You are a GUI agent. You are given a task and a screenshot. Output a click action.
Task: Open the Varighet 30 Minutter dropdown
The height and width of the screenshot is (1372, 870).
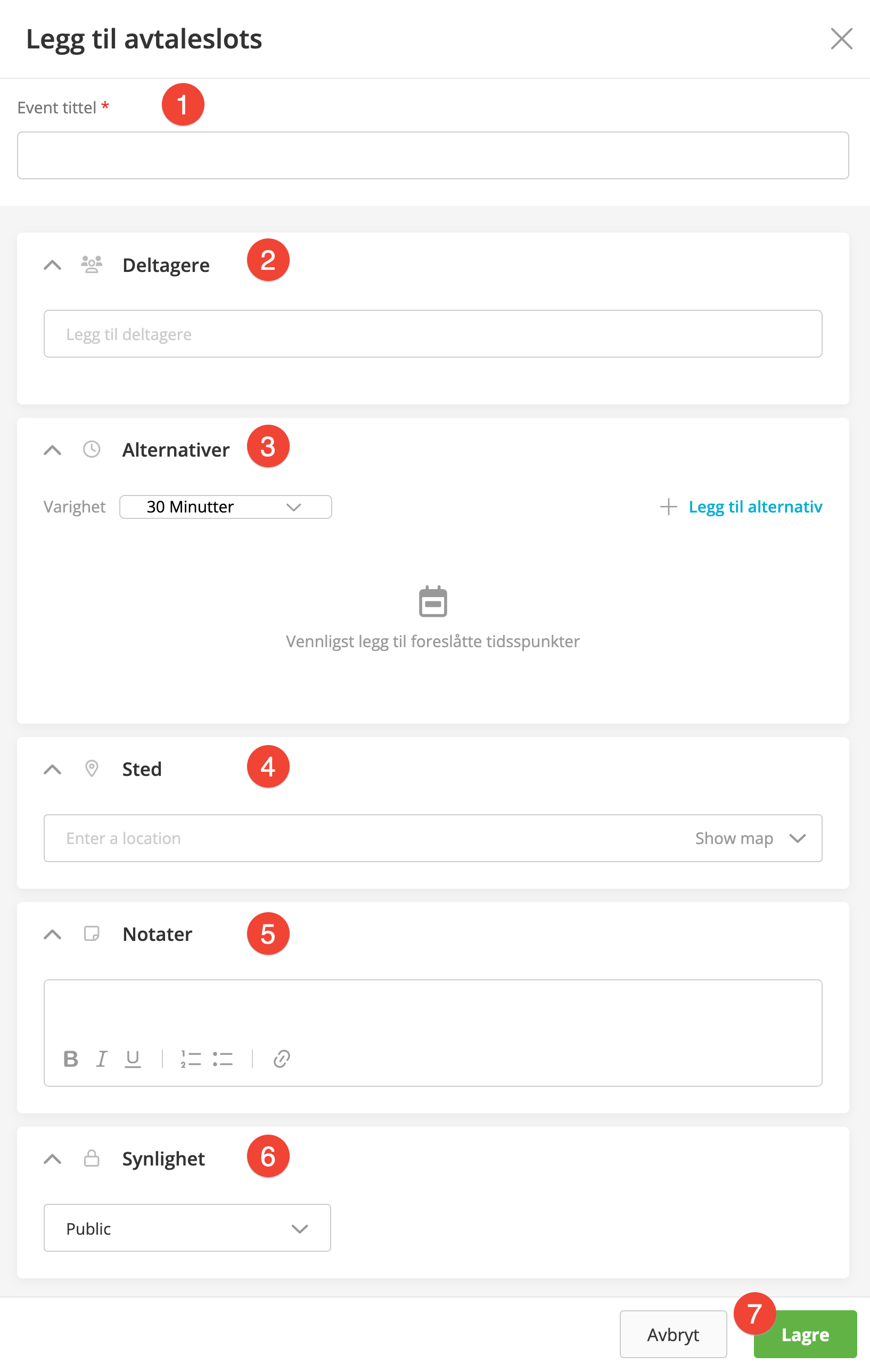[225, 507]
